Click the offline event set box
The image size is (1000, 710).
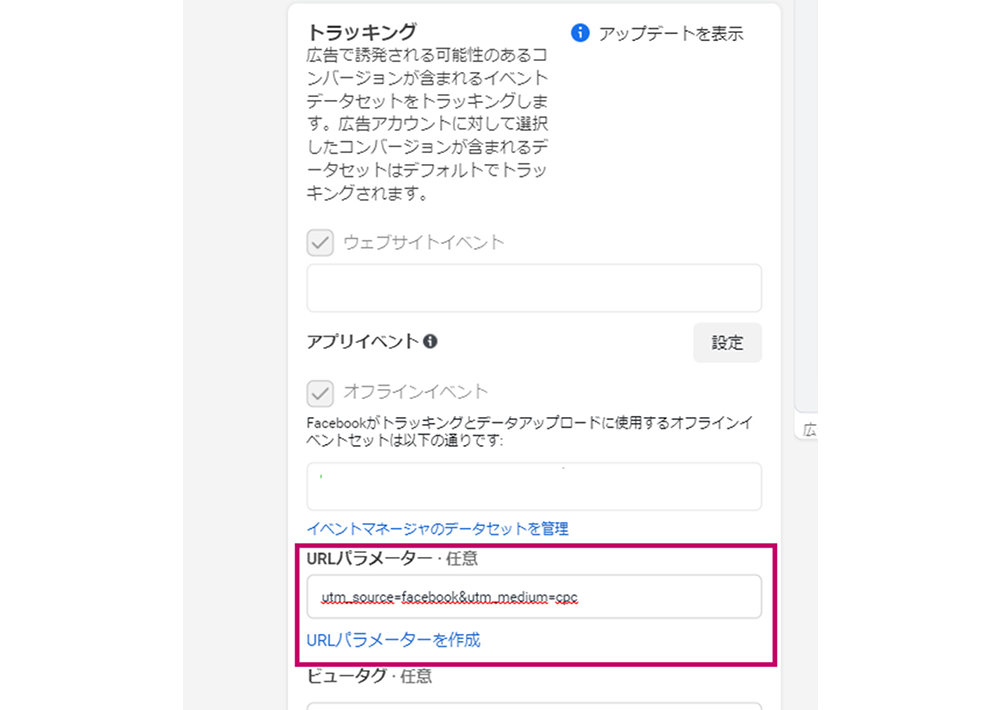tap(534, 487)
